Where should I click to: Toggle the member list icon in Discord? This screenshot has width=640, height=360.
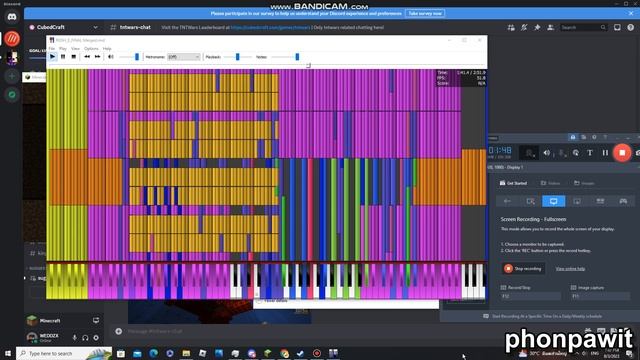(x=551, y=27)
